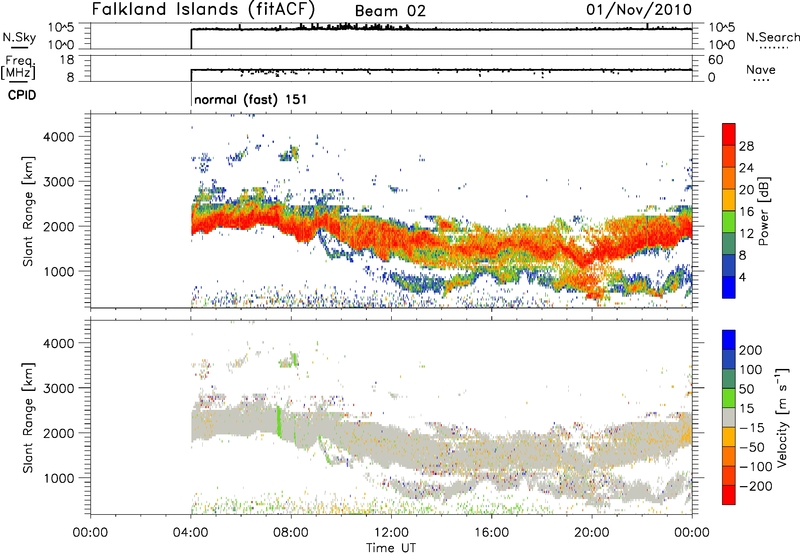The image size is (800, 554).
Task: Click the "15" velocity colorbar tick label
Action: pyautogui.click(x=746, y=408)
